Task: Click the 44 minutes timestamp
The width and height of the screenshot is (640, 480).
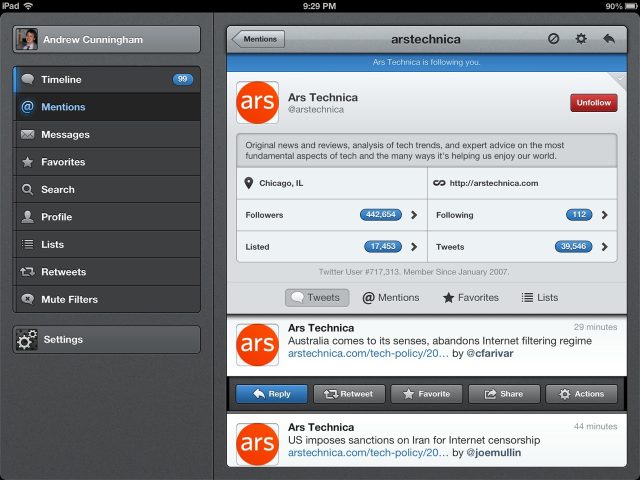Action: [x=595, y=426]
